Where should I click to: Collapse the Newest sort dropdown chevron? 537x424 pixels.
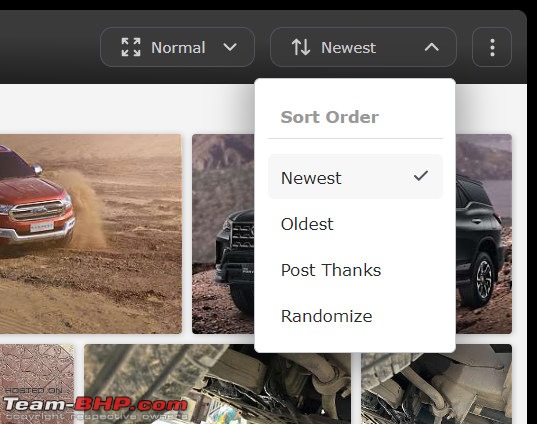(432, 47)
